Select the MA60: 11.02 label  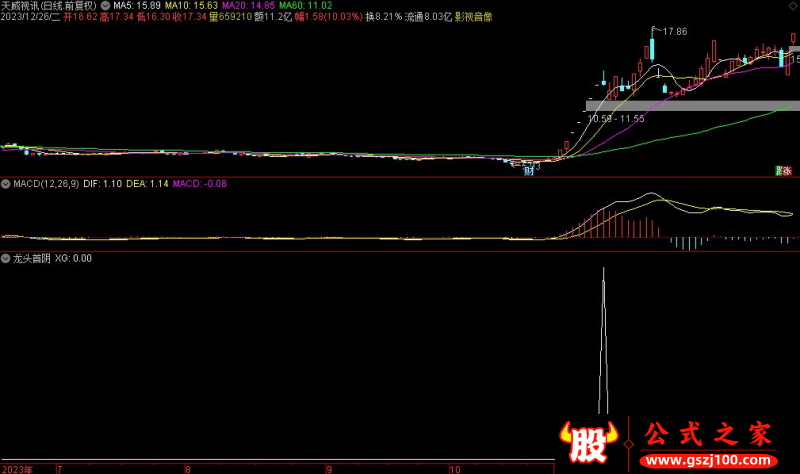(x=306, y=6)
